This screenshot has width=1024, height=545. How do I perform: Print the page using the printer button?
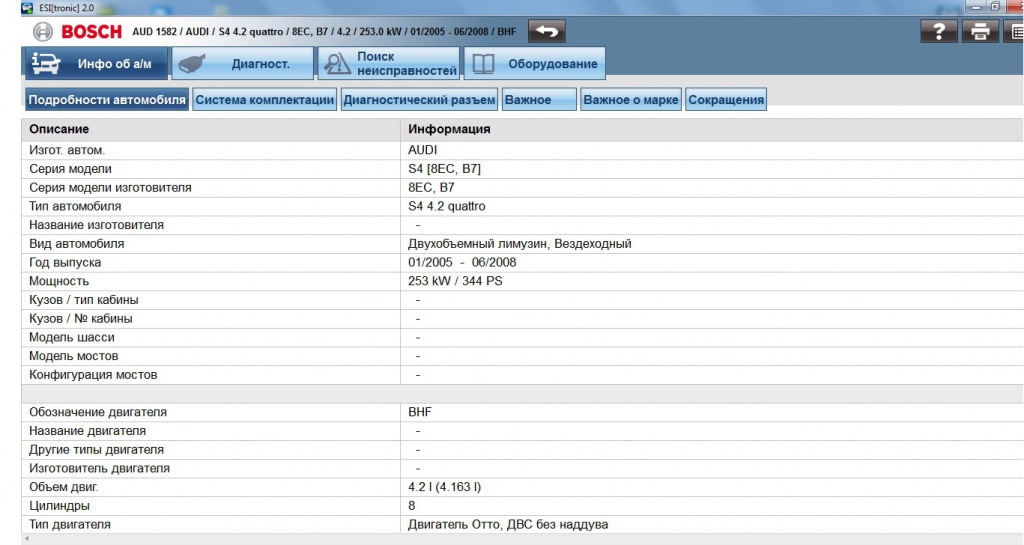pyautogui.click(x=980, y=31)
